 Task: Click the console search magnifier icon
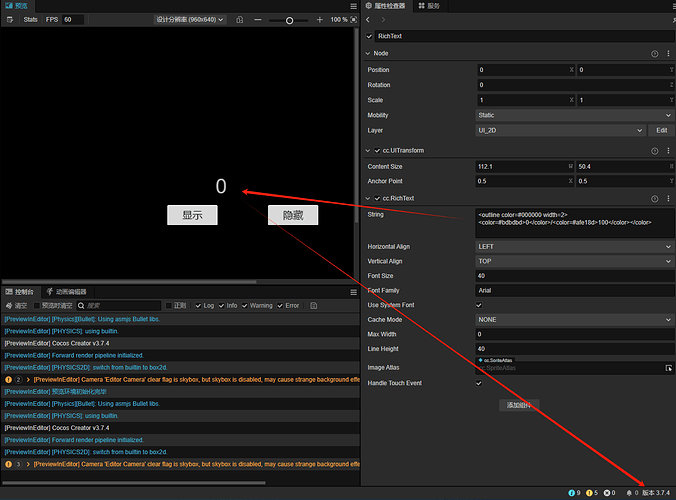point(81,306)
